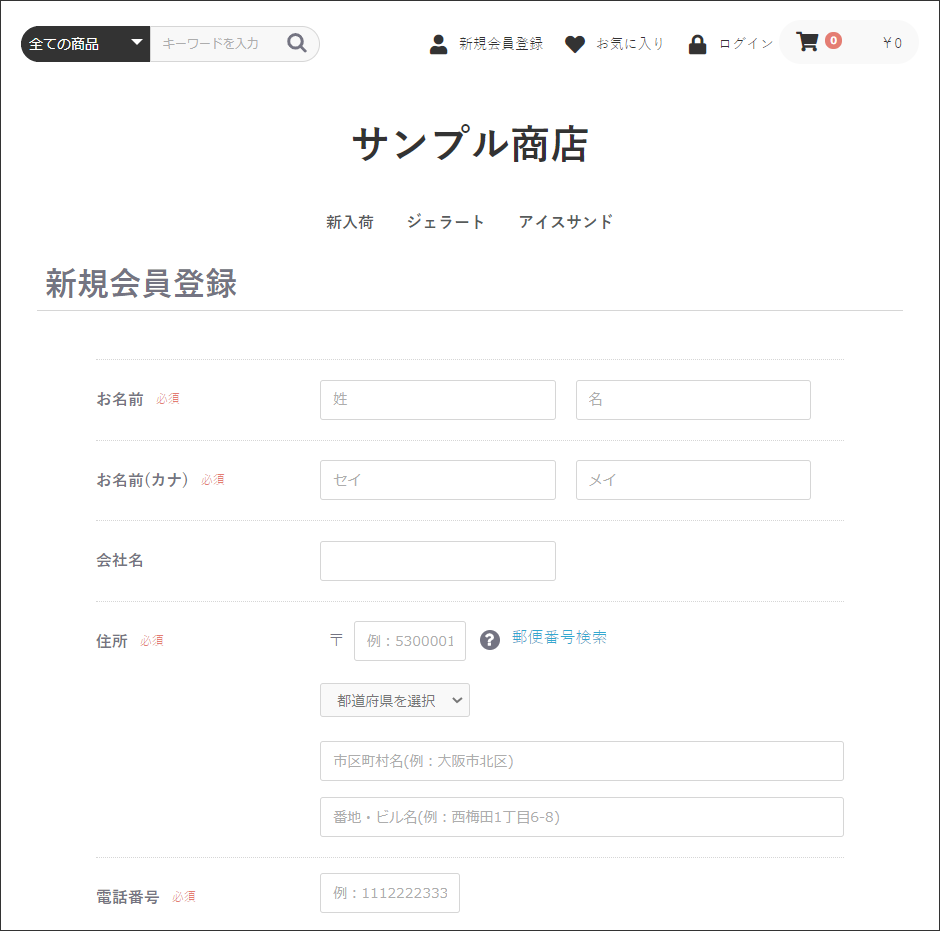This screenshot has height=931, width=940.
Task: Click the サンプル商店 store title
Action: click(470, 145)
